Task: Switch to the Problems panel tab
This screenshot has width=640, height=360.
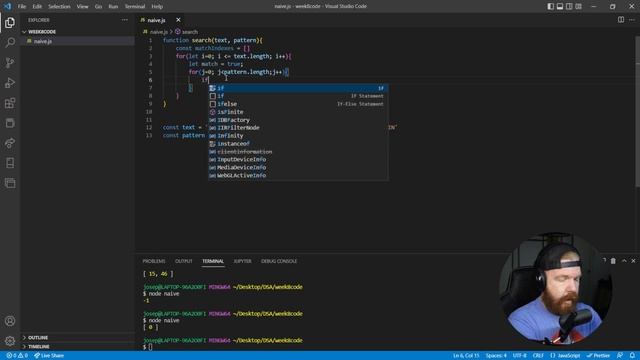Action: pyautogui.click(x=154, y=261)
